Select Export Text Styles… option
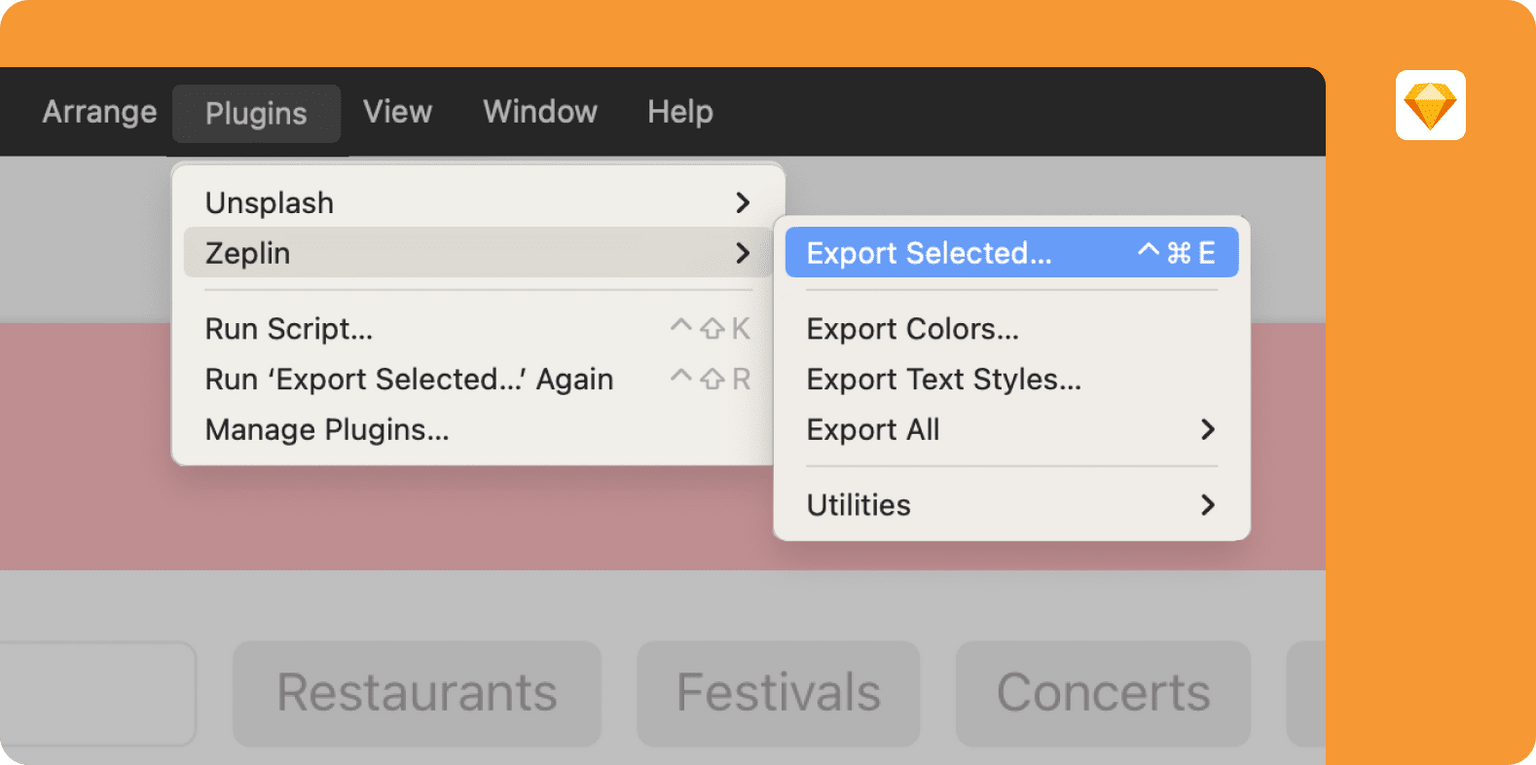1536x765 pixels. (944, 380)
